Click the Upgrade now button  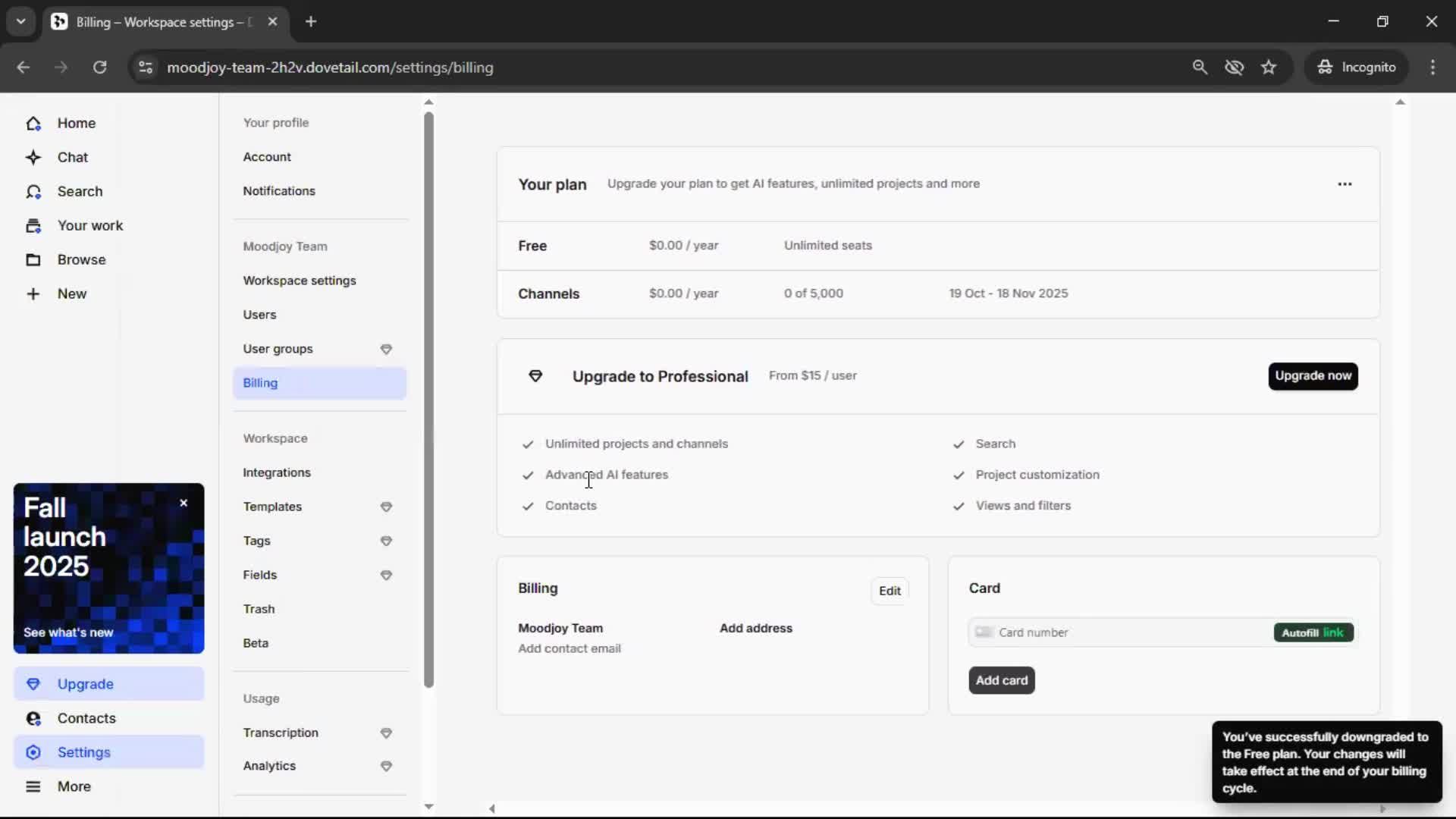(1313, 376)
